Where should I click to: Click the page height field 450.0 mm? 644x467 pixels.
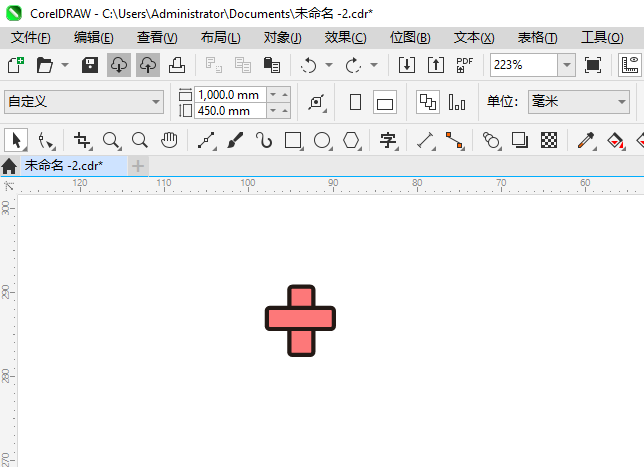point(230,110)
